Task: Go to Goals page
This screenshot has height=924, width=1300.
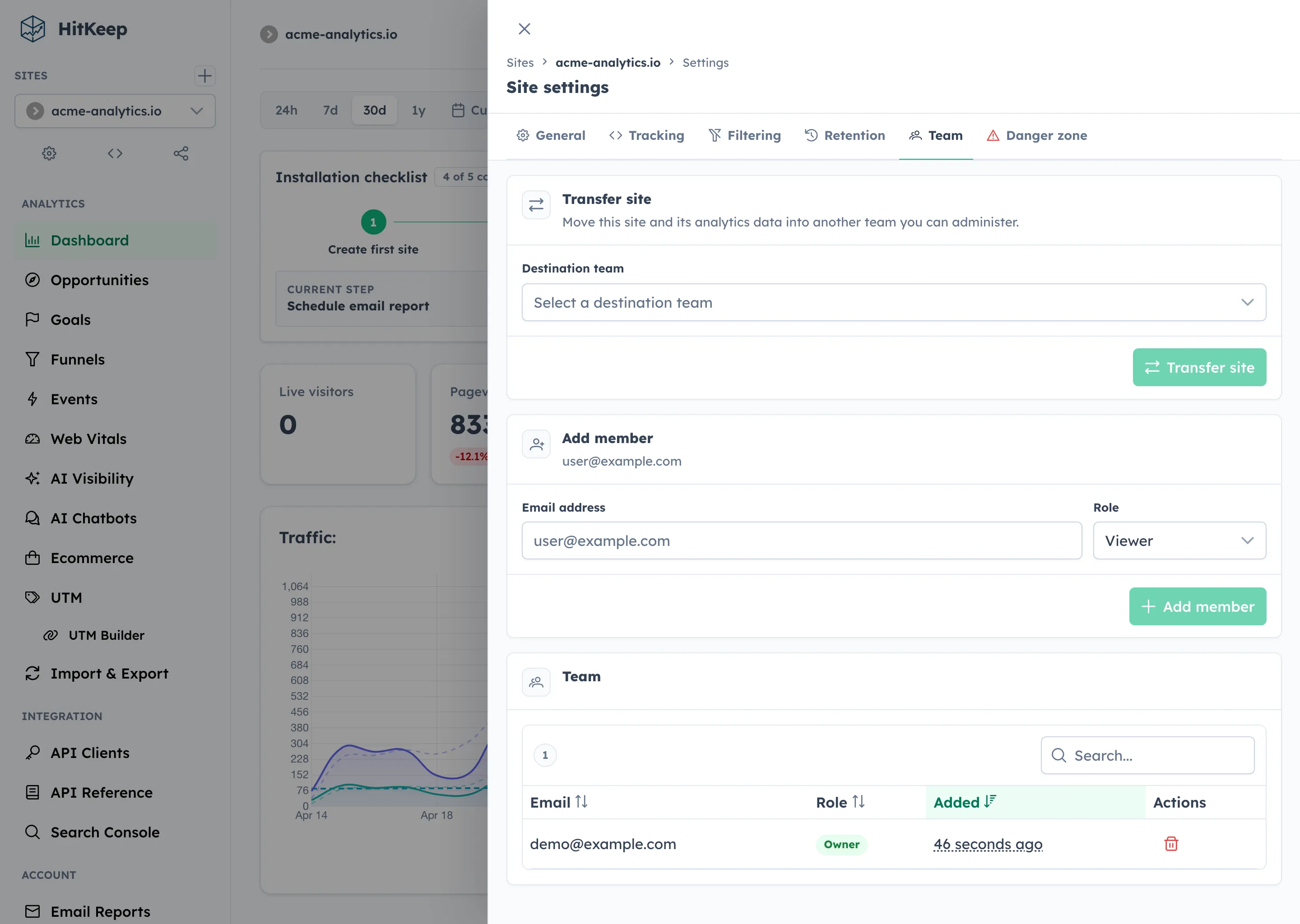Action: (115, 320)
